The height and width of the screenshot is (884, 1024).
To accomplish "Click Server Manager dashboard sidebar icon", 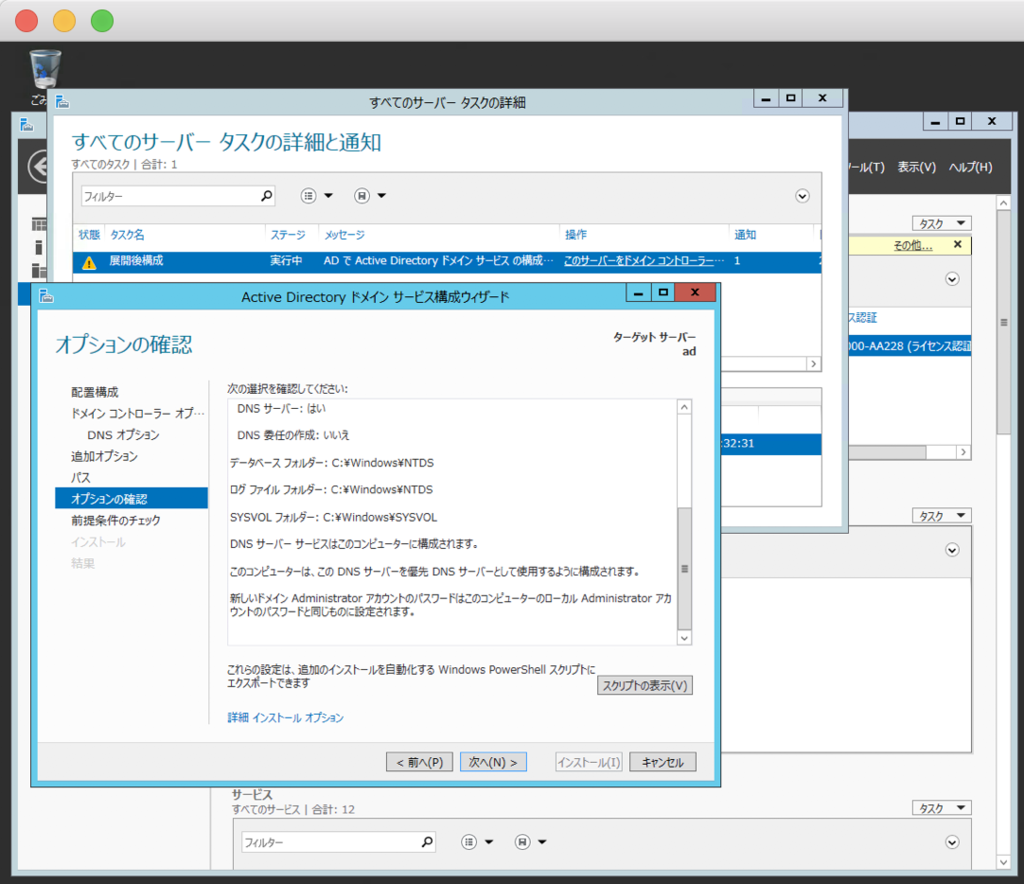I will click(39, 225).
